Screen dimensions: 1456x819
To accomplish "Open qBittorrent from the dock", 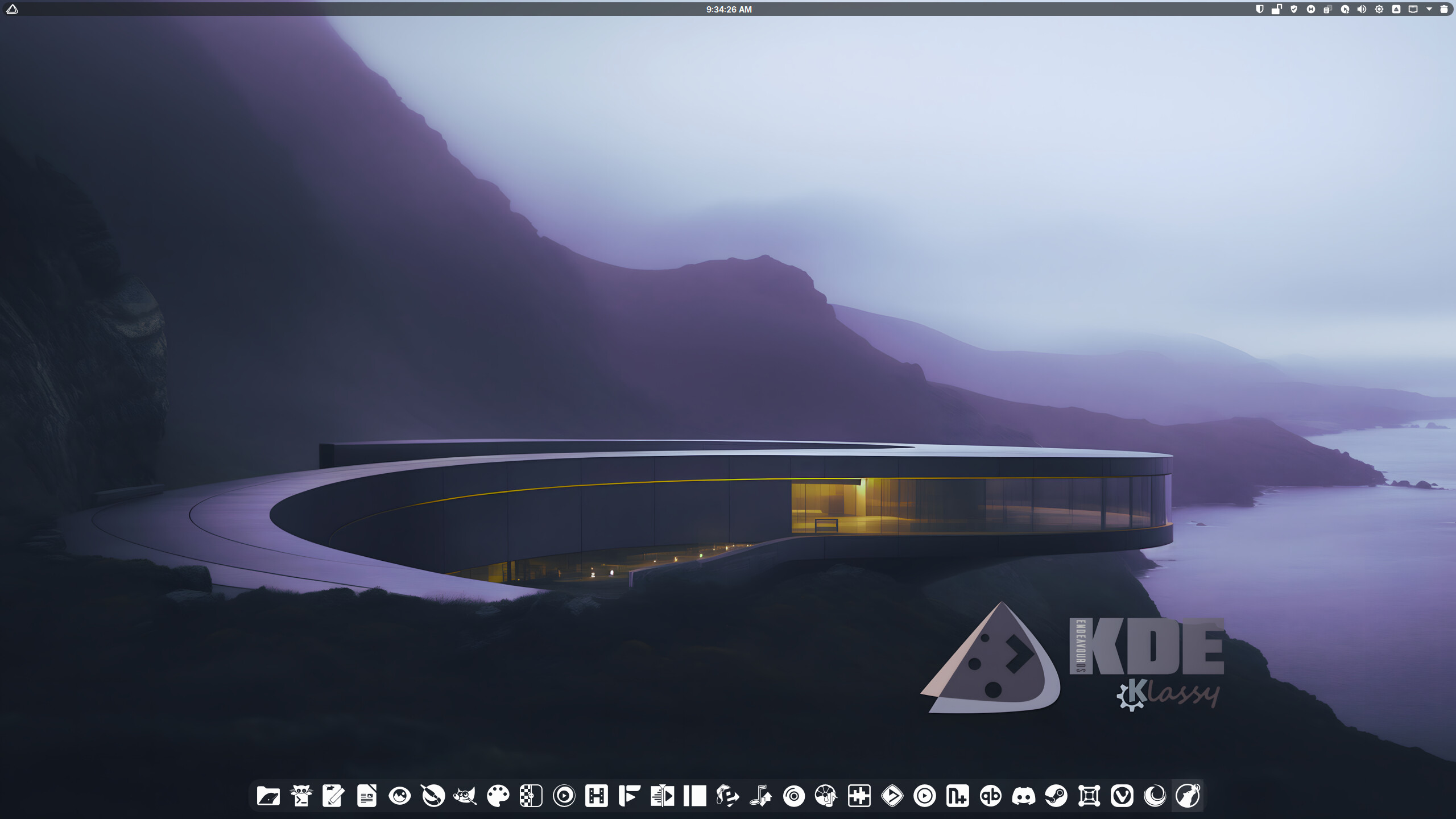I will click(x=990, y=796).
